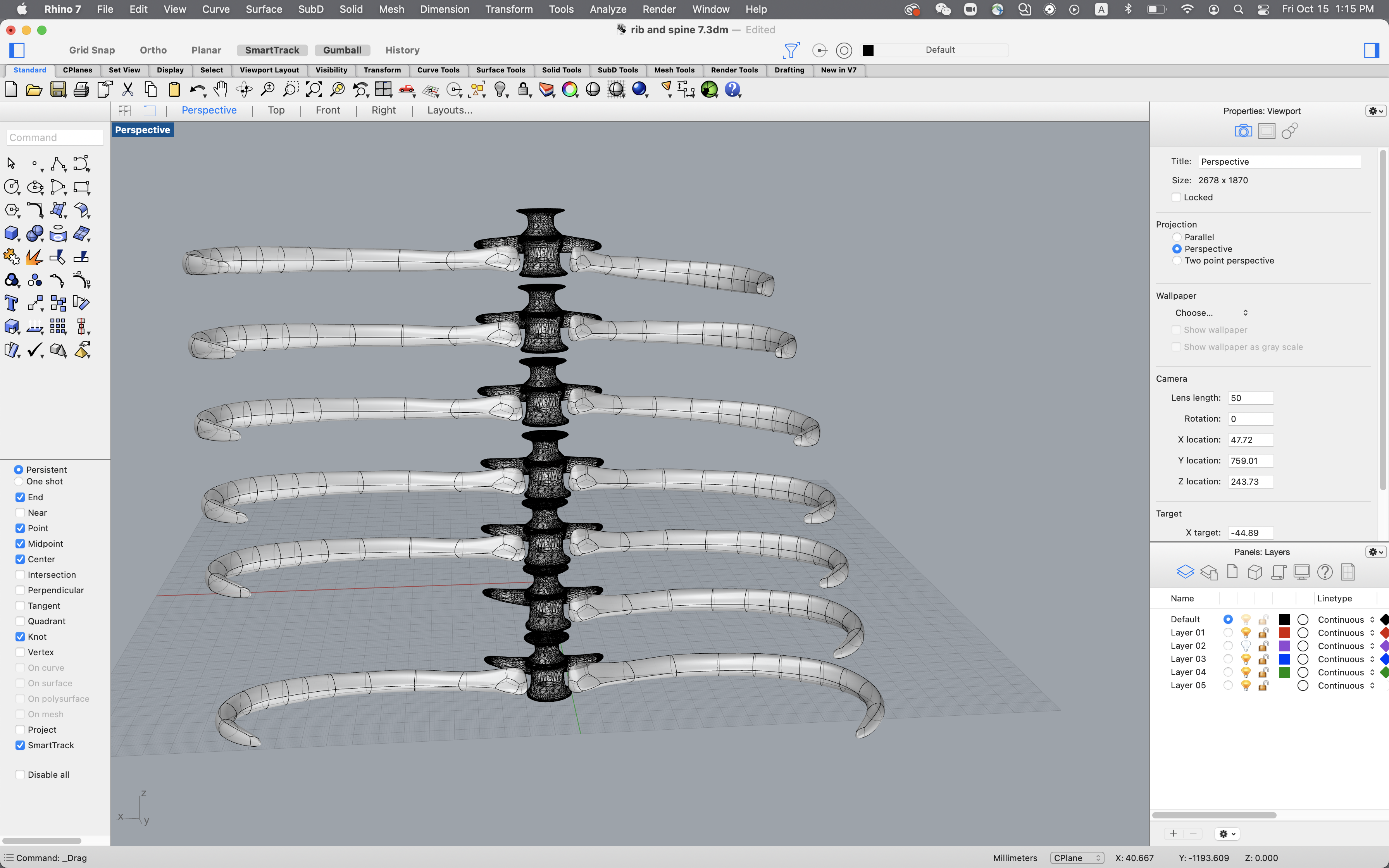
Task: Open Layers panel gear menu
Action: coord(1376,552)
